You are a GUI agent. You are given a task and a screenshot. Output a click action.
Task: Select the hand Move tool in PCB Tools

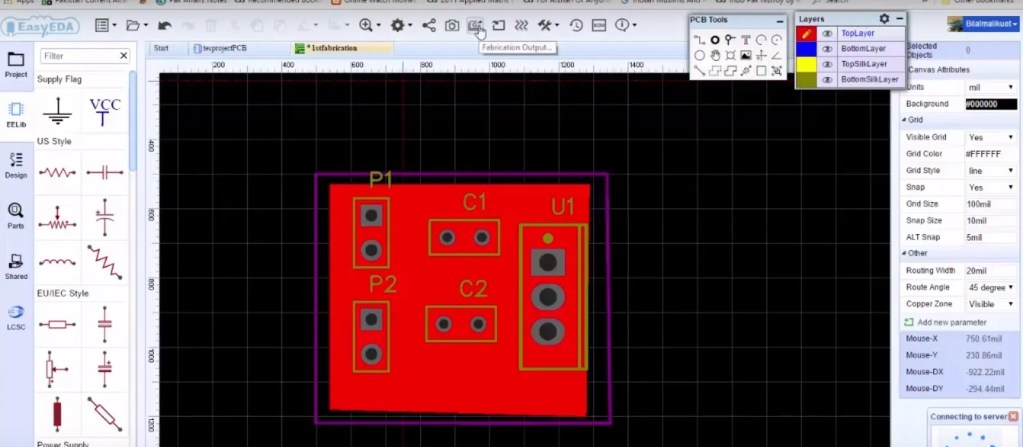(x=715, y=55)
